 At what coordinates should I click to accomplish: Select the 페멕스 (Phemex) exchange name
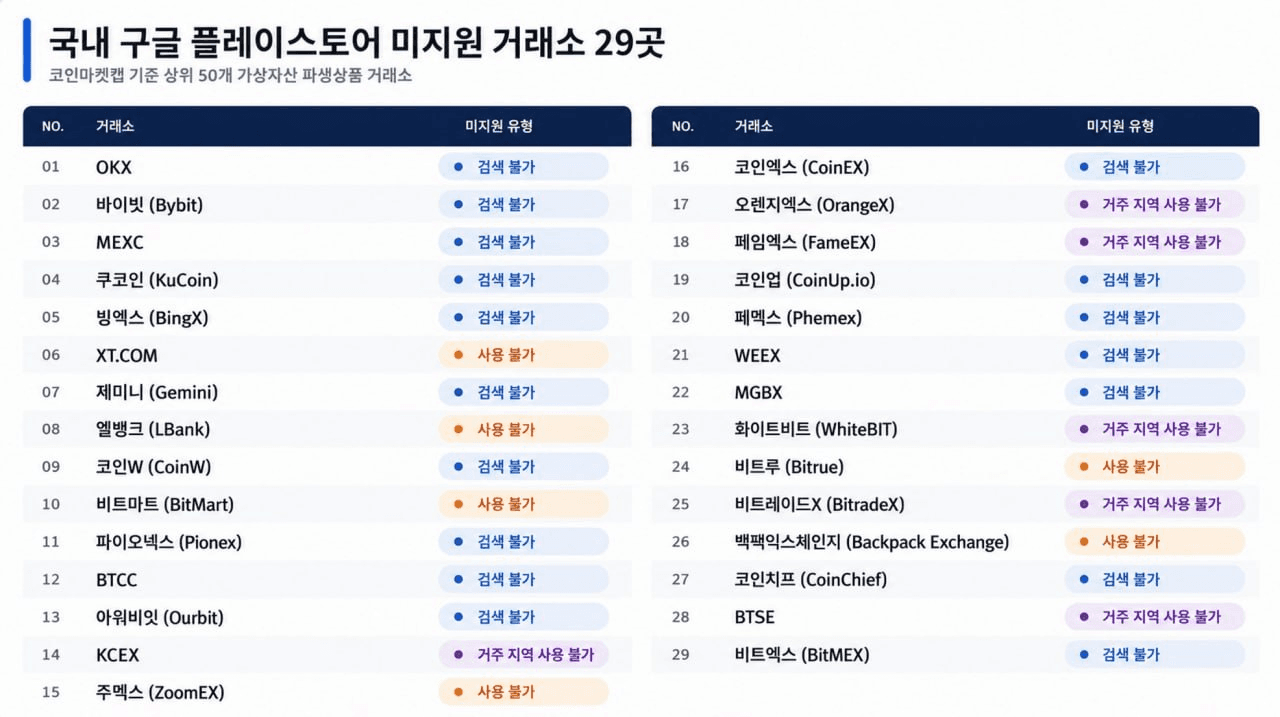coord(798,318)
